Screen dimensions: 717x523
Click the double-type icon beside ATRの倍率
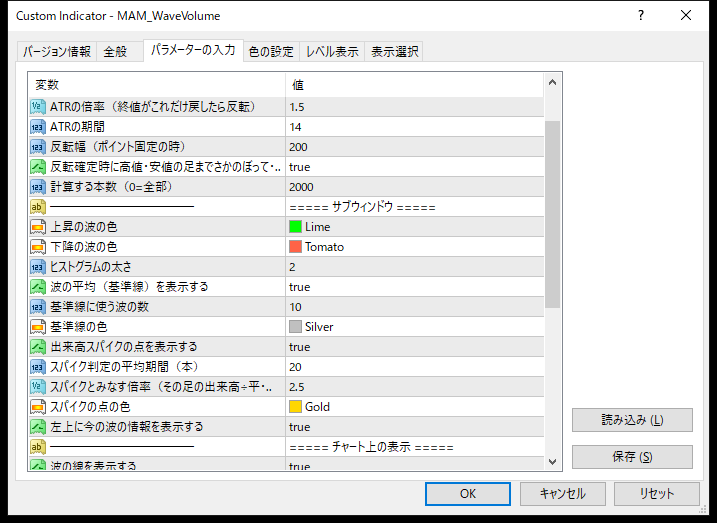[38, 107]
